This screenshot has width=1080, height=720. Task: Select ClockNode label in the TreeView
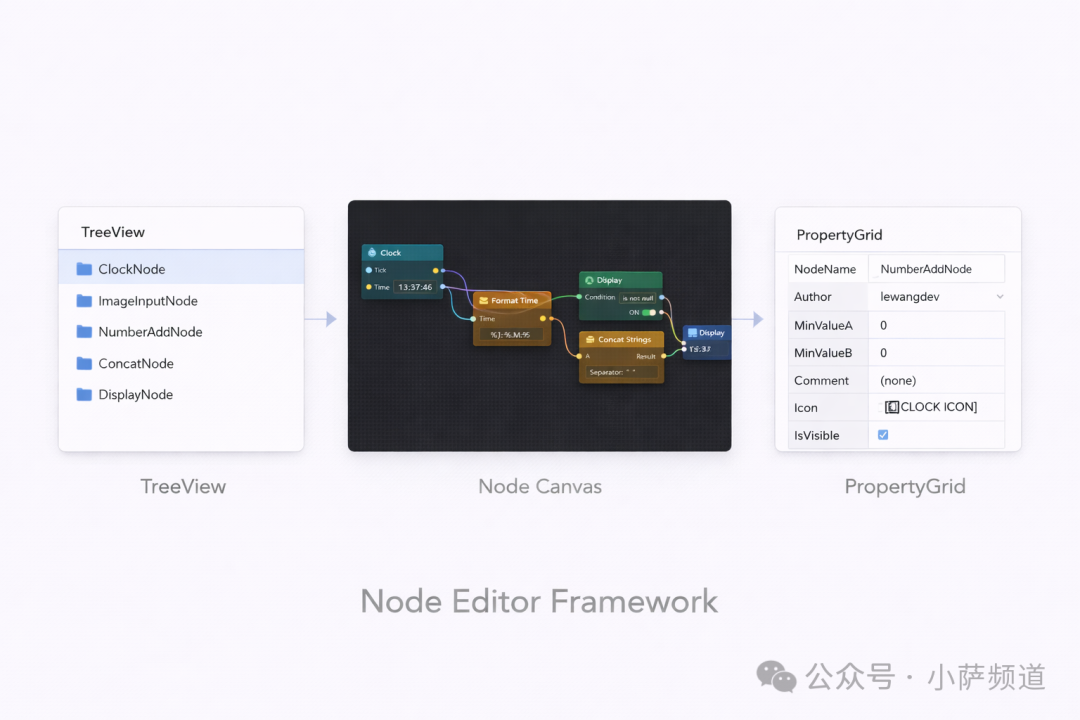coord(132,269)
